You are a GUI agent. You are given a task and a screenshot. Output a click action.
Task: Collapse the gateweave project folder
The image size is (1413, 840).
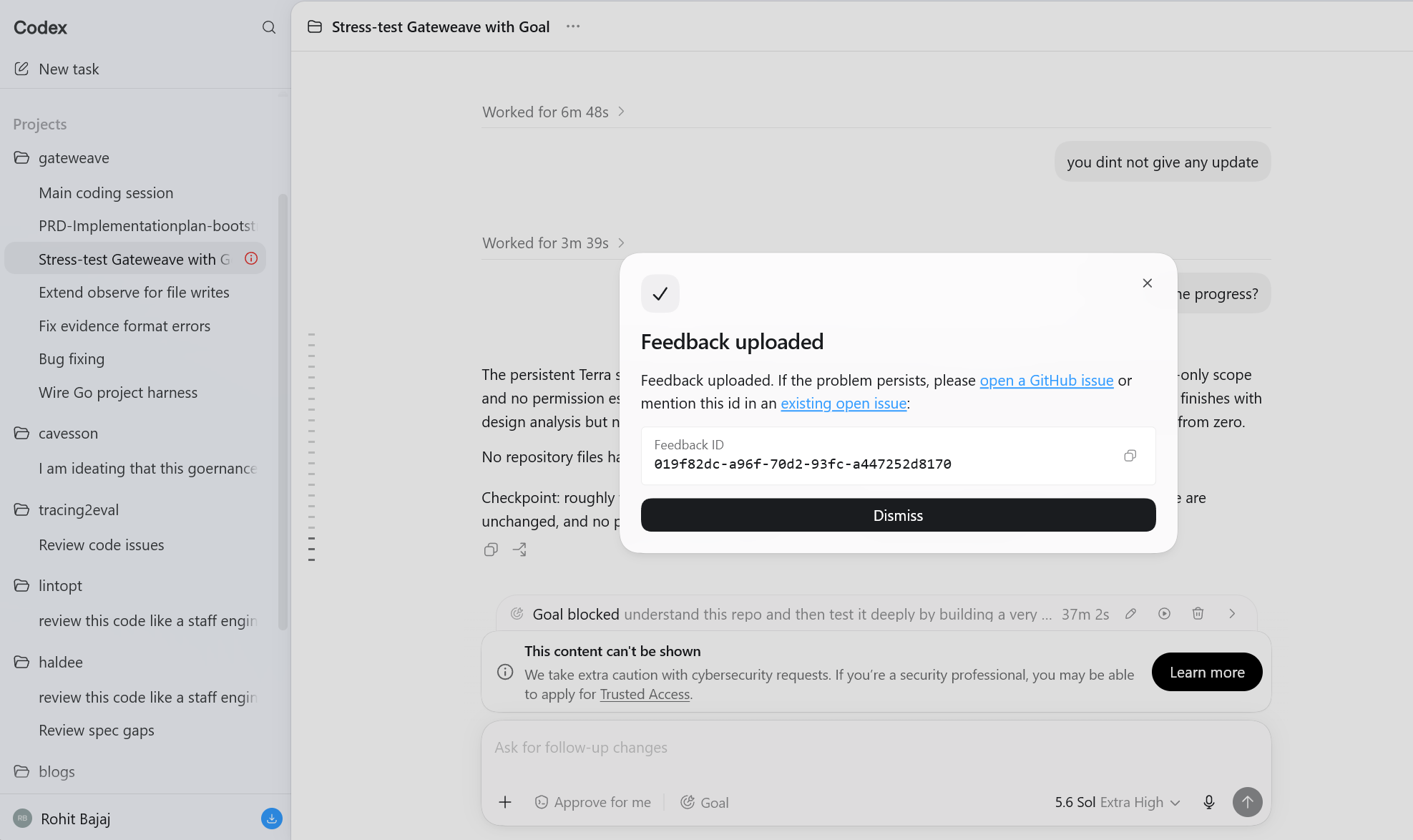[x=74, y=157]
